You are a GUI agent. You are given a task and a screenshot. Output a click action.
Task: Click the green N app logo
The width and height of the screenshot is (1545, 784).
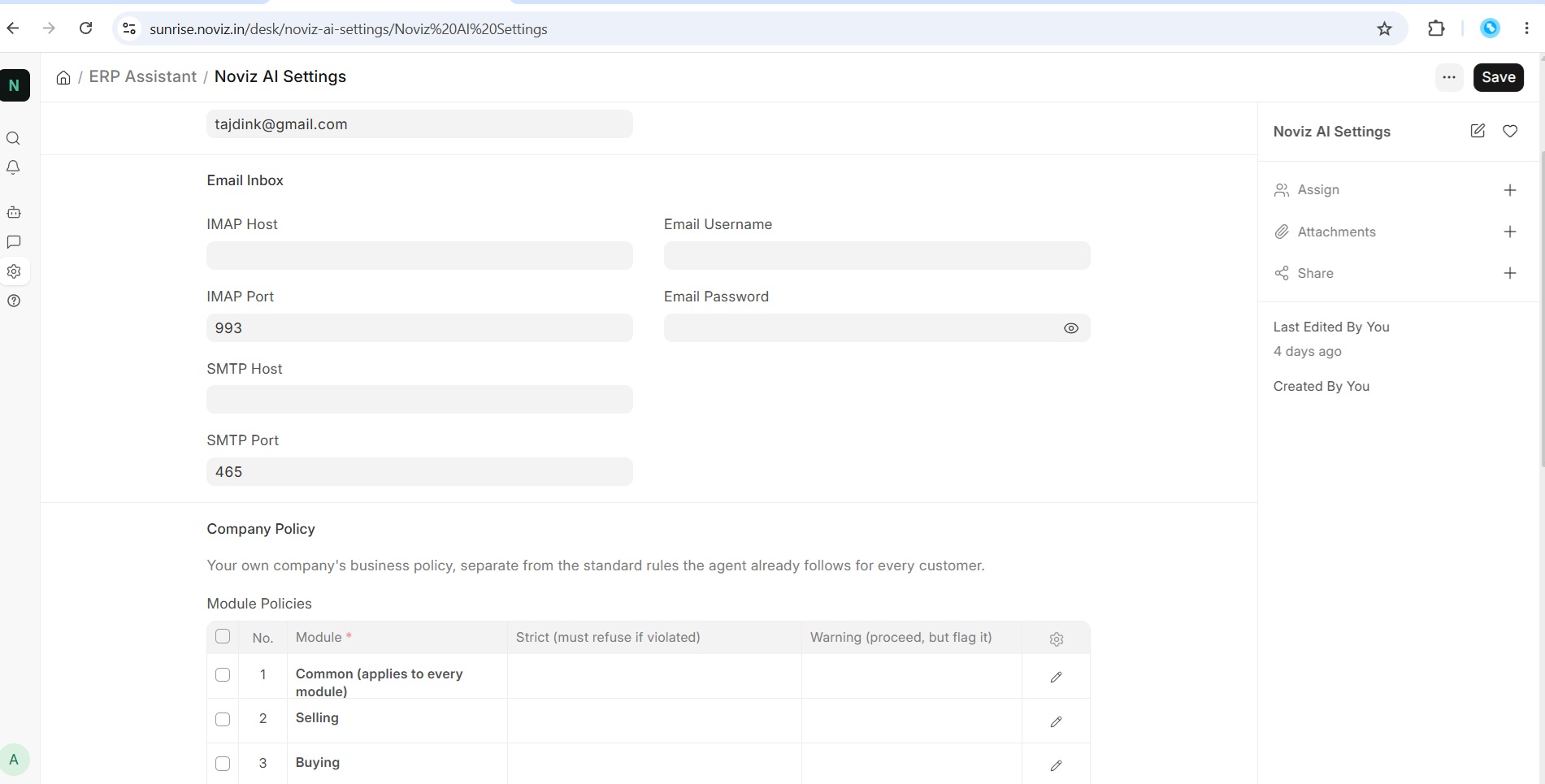click(14, 85)
